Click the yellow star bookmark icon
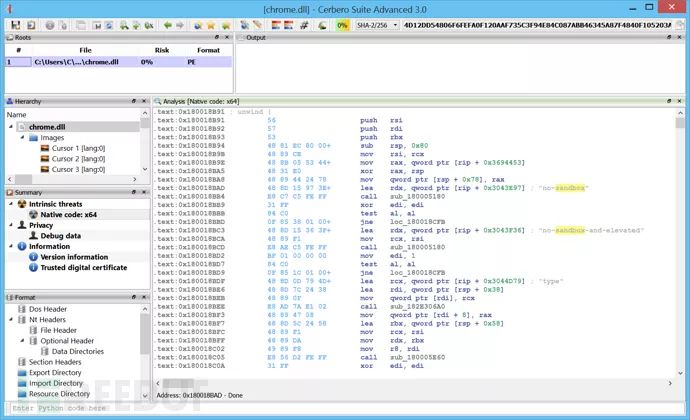This screenshot has height=420, width=690. click(x=213, y=24)
